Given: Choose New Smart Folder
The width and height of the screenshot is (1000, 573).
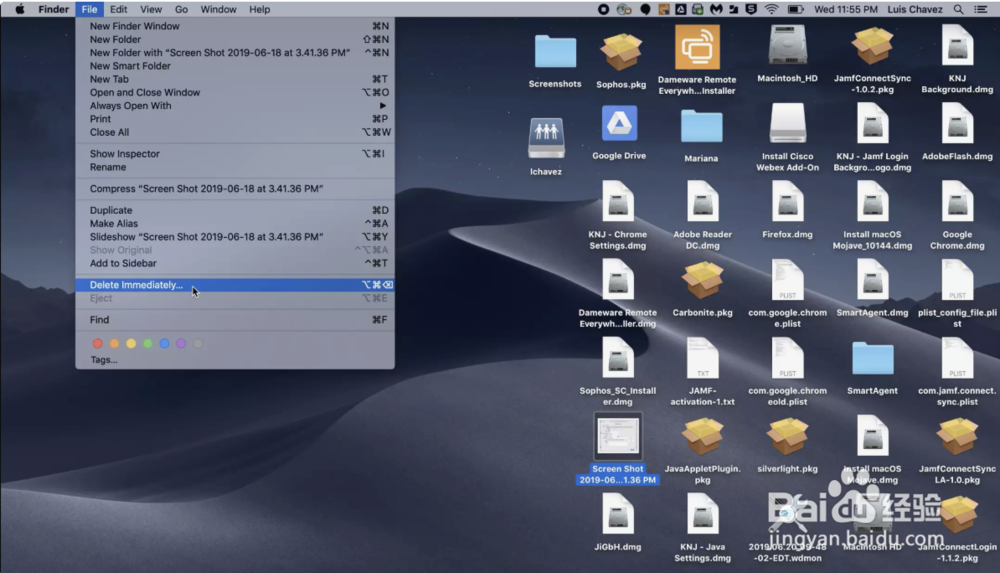Looking at the screenshot, I should (x=235, y=66).
